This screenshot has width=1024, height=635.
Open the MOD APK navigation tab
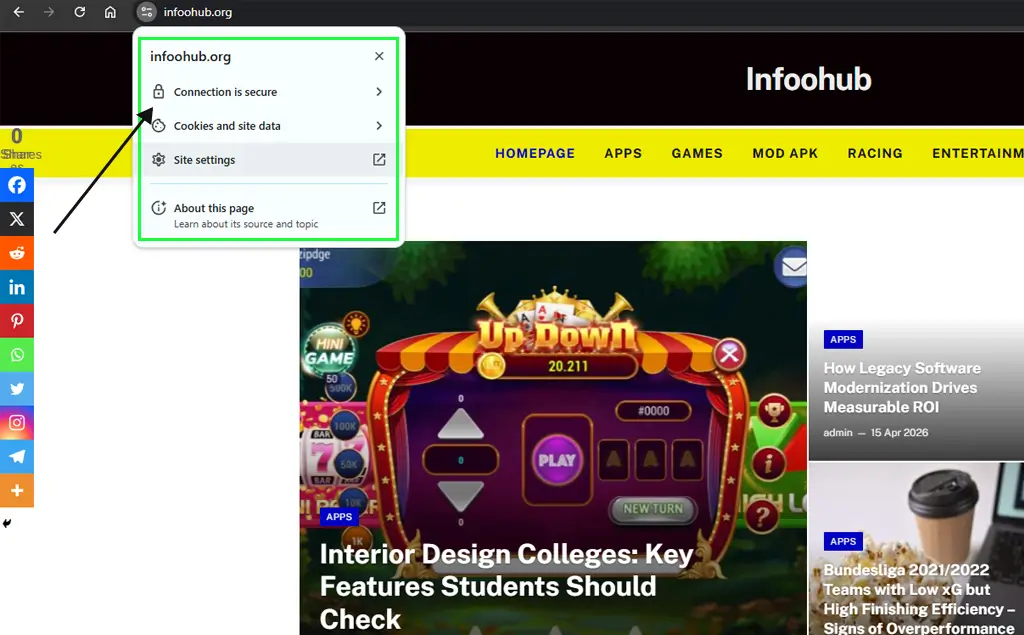coord(785,153)
